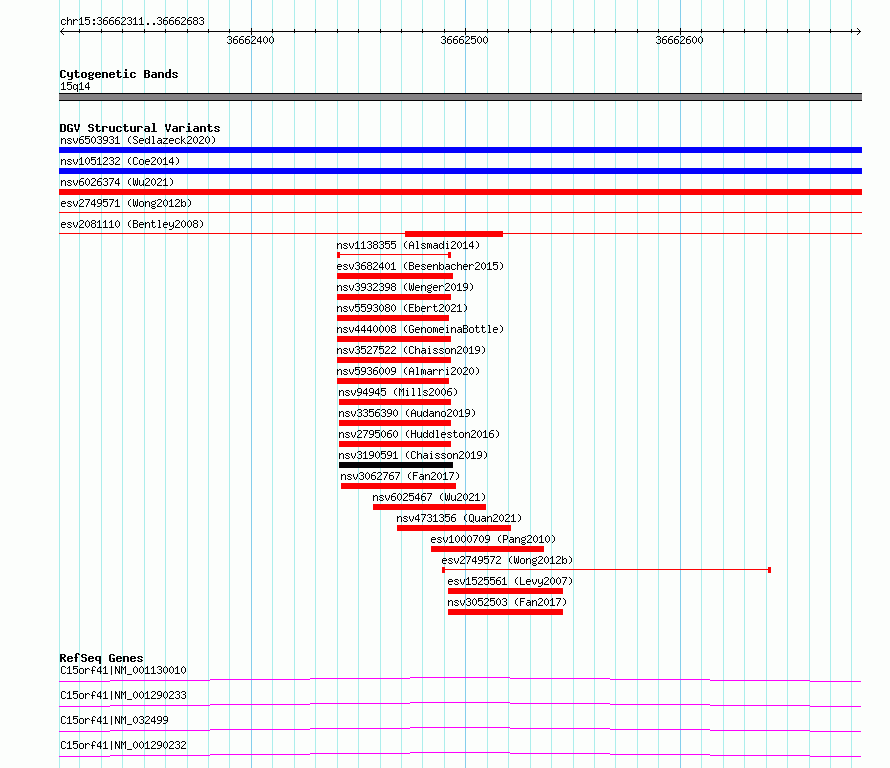Select esv2749572 (Wong2012b) label
890x768 pixels.
507,560
